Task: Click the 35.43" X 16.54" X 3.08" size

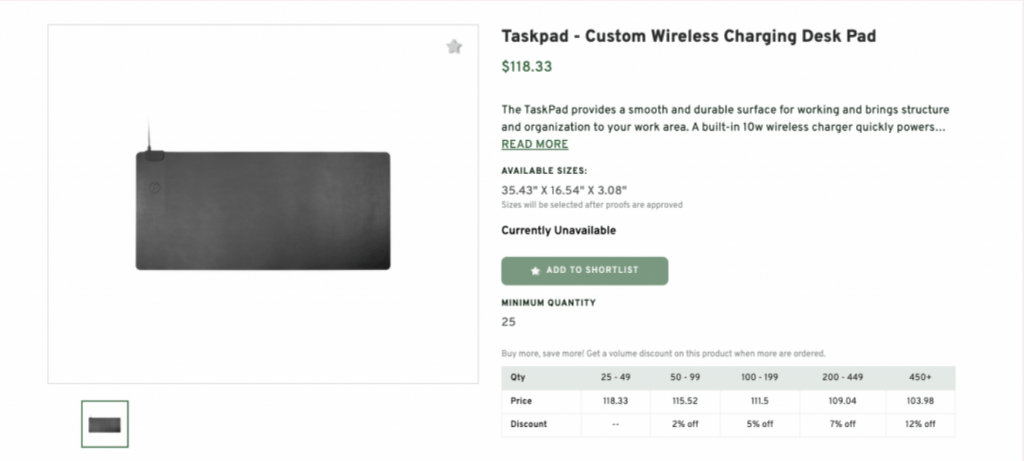Action: pyautogui.click(x=564, y=190)
